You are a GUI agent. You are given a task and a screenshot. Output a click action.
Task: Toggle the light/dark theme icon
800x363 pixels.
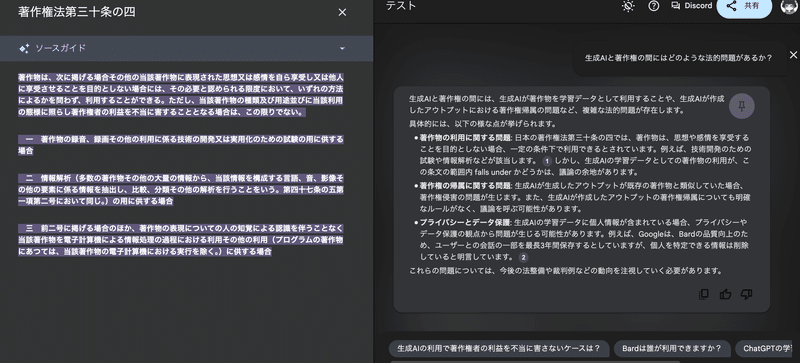click(x=628, y=6)
